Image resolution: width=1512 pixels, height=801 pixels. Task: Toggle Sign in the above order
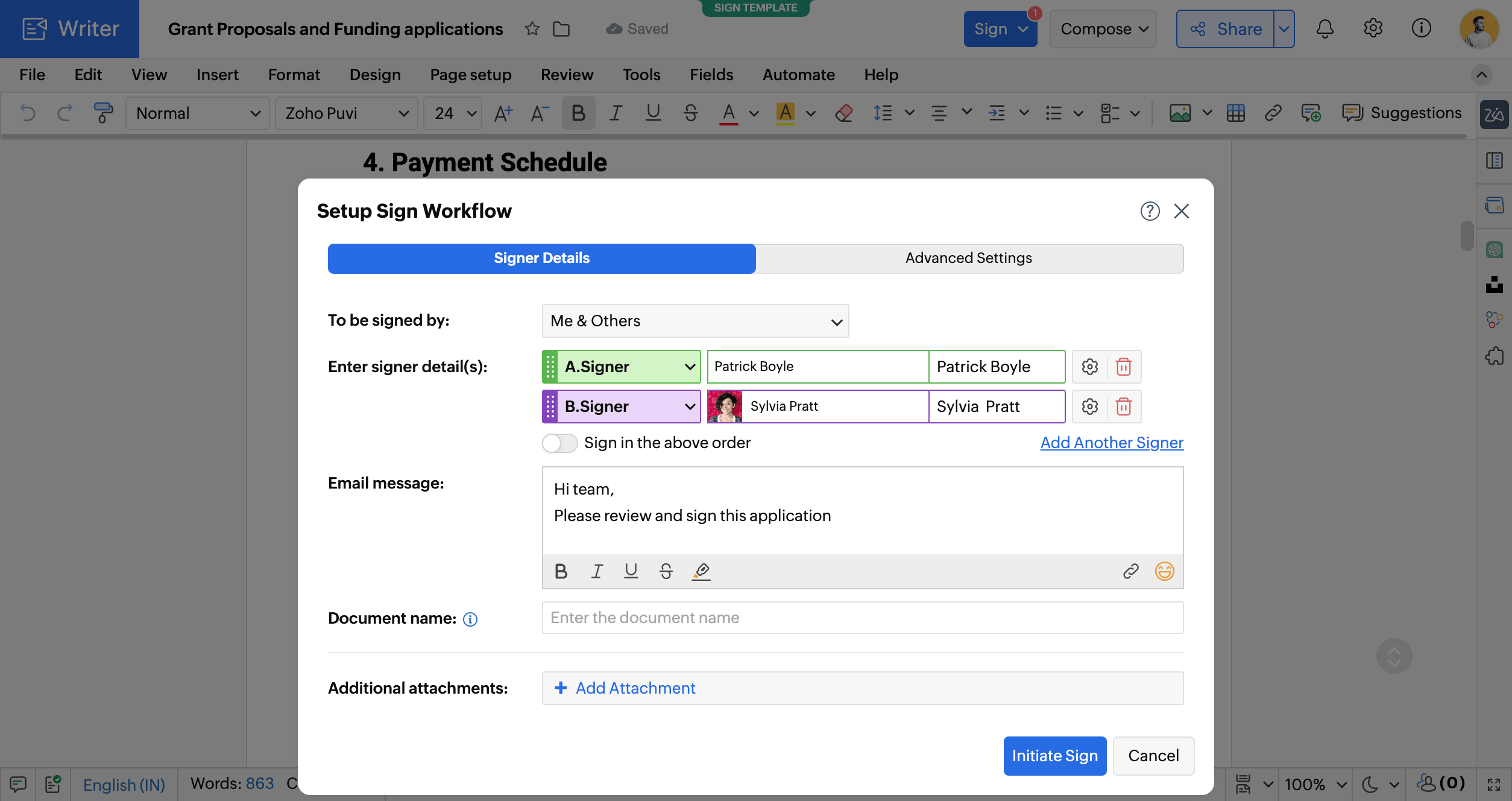pos(559,443)
